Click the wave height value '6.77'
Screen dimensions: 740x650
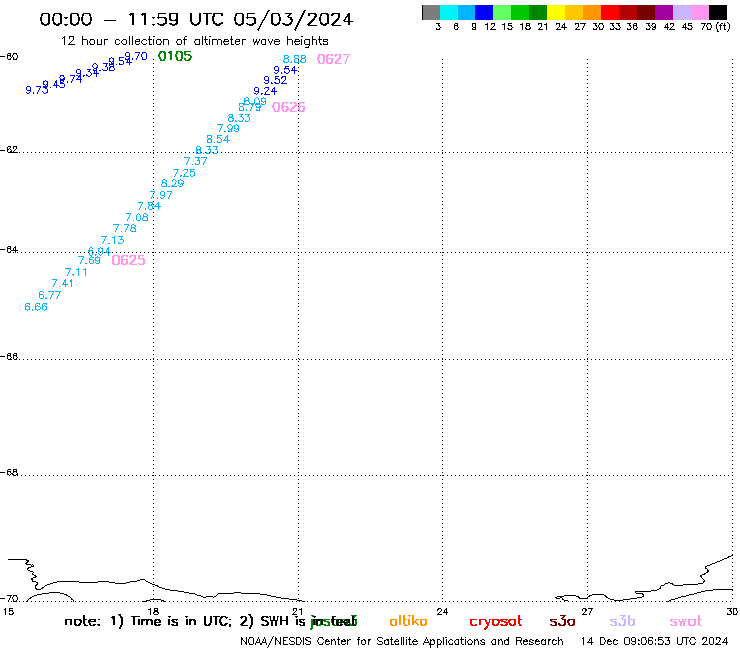point(50,295)
